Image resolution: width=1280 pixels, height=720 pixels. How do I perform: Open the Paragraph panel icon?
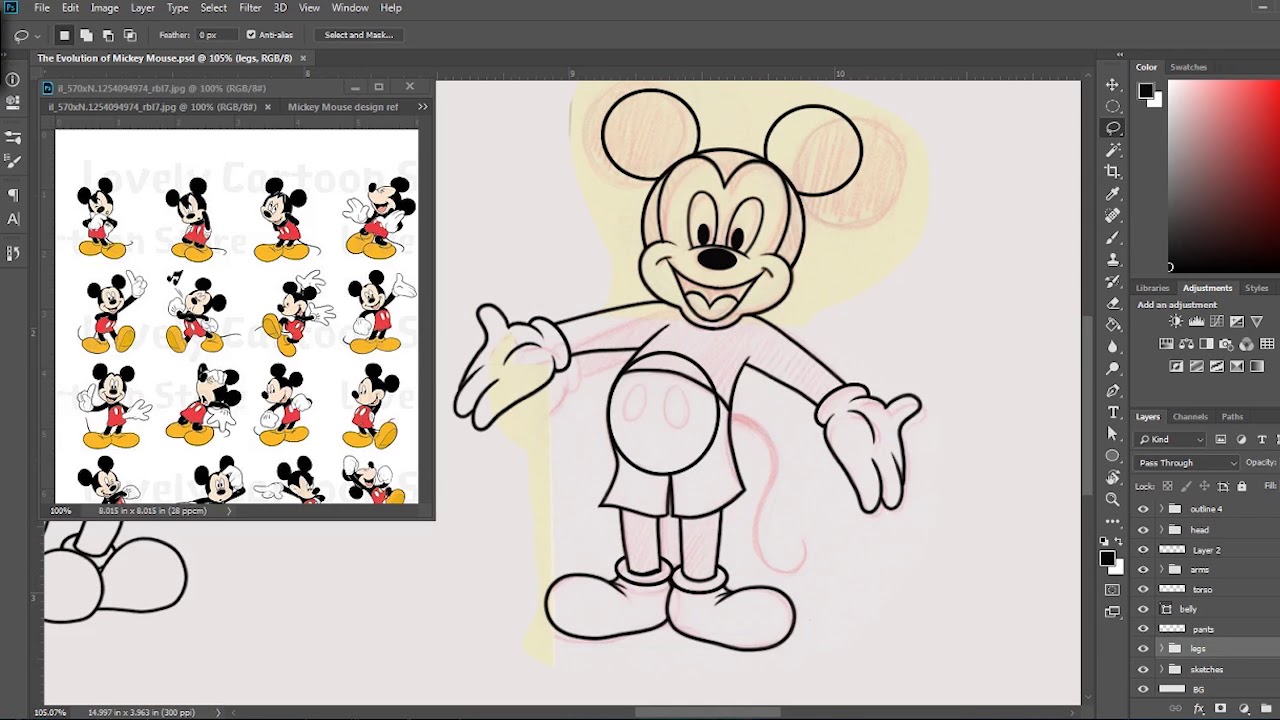click(12, 196)
